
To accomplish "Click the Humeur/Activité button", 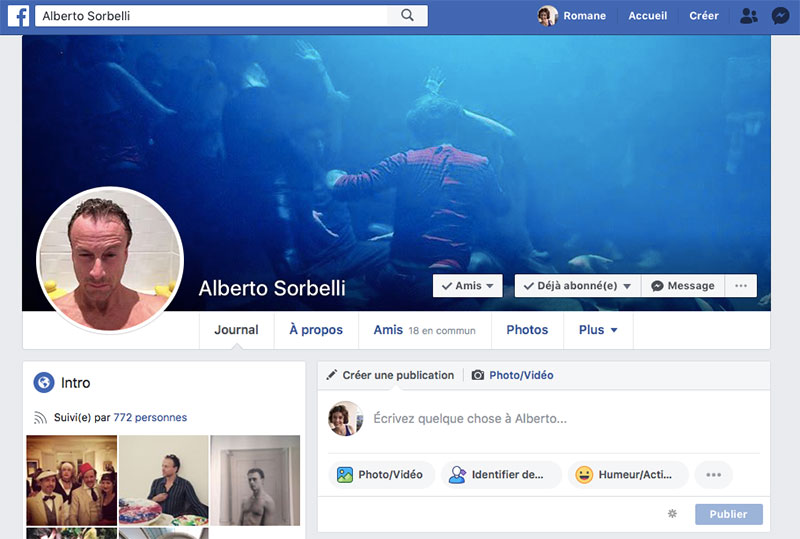I will (629, 475).
